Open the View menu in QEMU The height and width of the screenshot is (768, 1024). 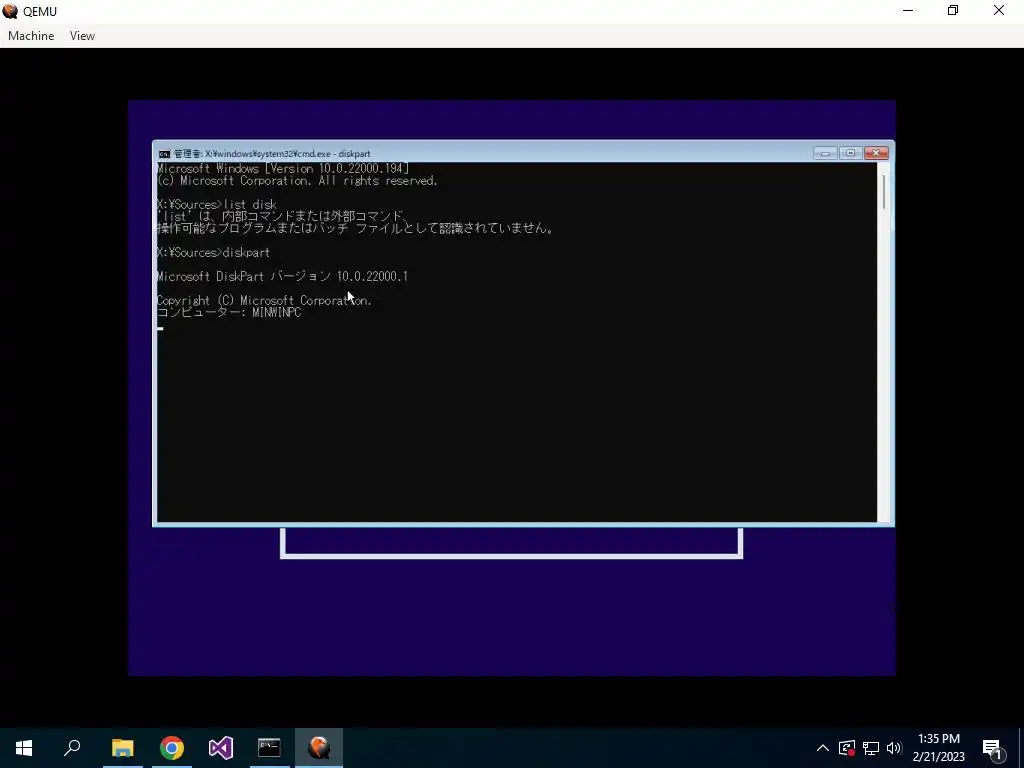(82, 36)
